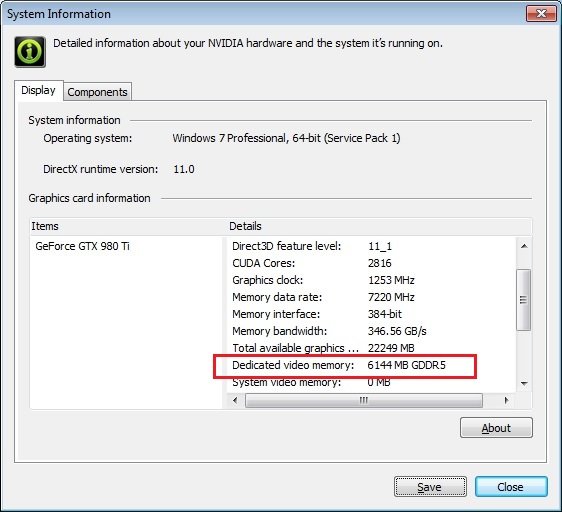Click the vertical scrollbar down arrow
The image size is (562, 512).
(524, 383)
